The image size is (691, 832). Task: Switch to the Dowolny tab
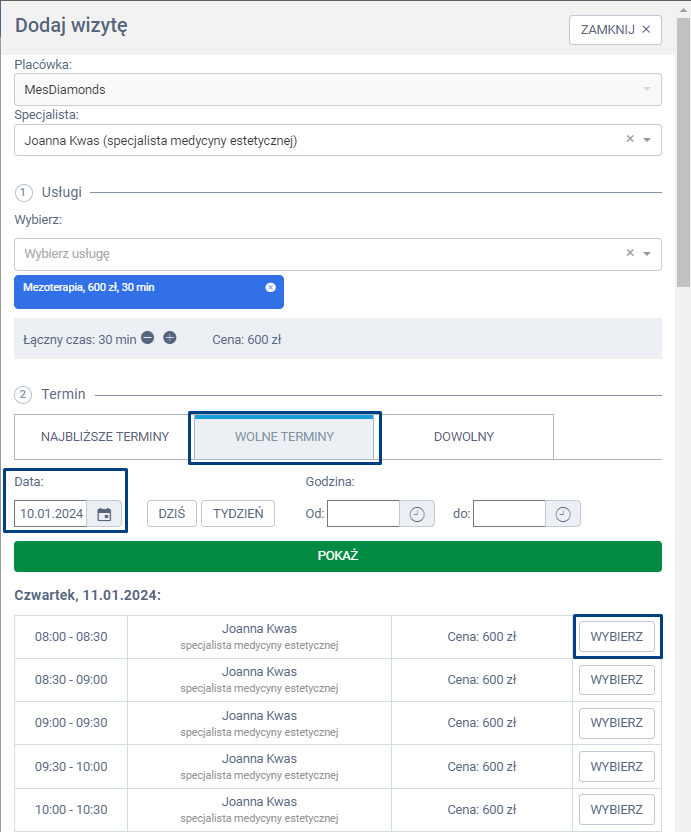463,437
